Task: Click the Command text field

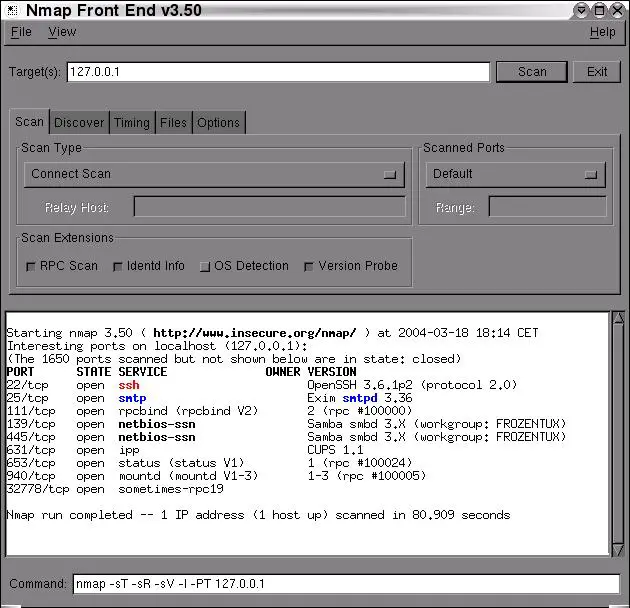Action: tap(345, 583)
